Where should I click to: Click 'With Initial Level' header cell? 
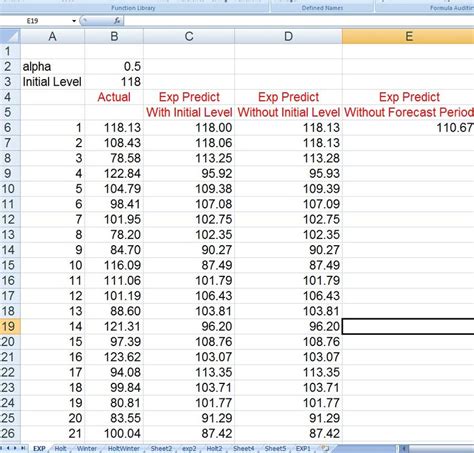point(189,112)
